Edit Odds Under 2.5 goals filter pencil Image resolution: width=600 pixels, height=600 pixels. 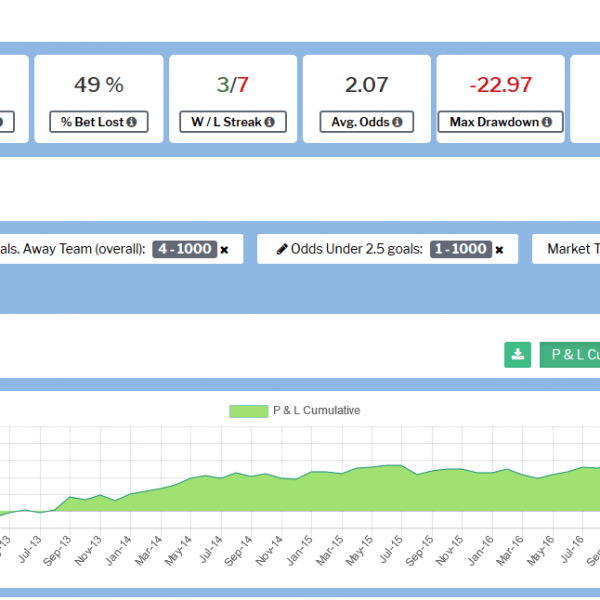282,249
